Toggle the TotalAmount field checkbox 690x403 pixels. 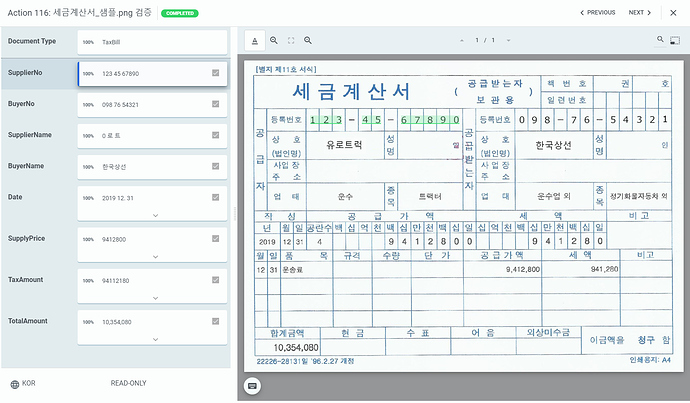point(216,322)
